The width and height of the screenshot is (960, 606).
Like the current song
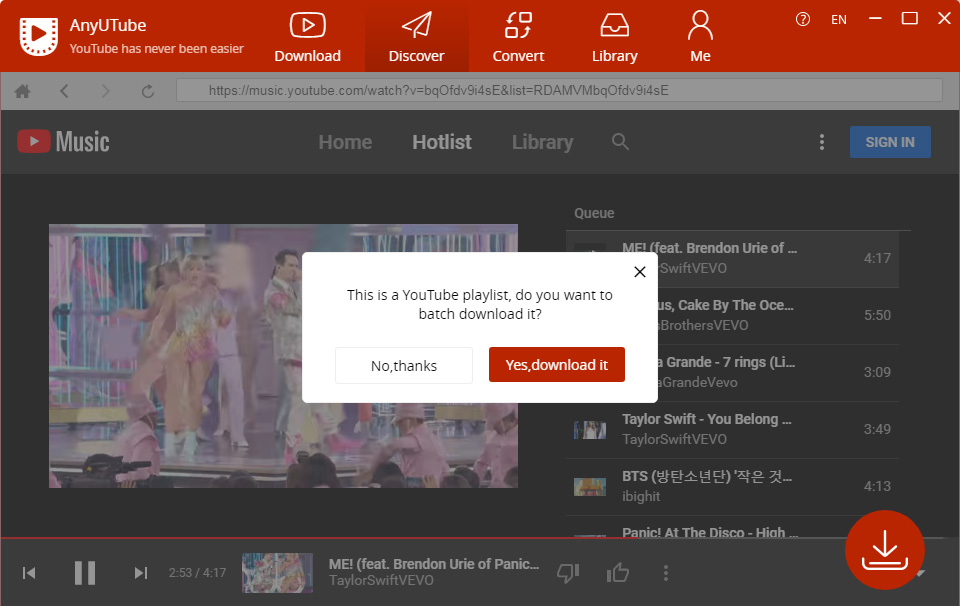(x=618, y=573)
